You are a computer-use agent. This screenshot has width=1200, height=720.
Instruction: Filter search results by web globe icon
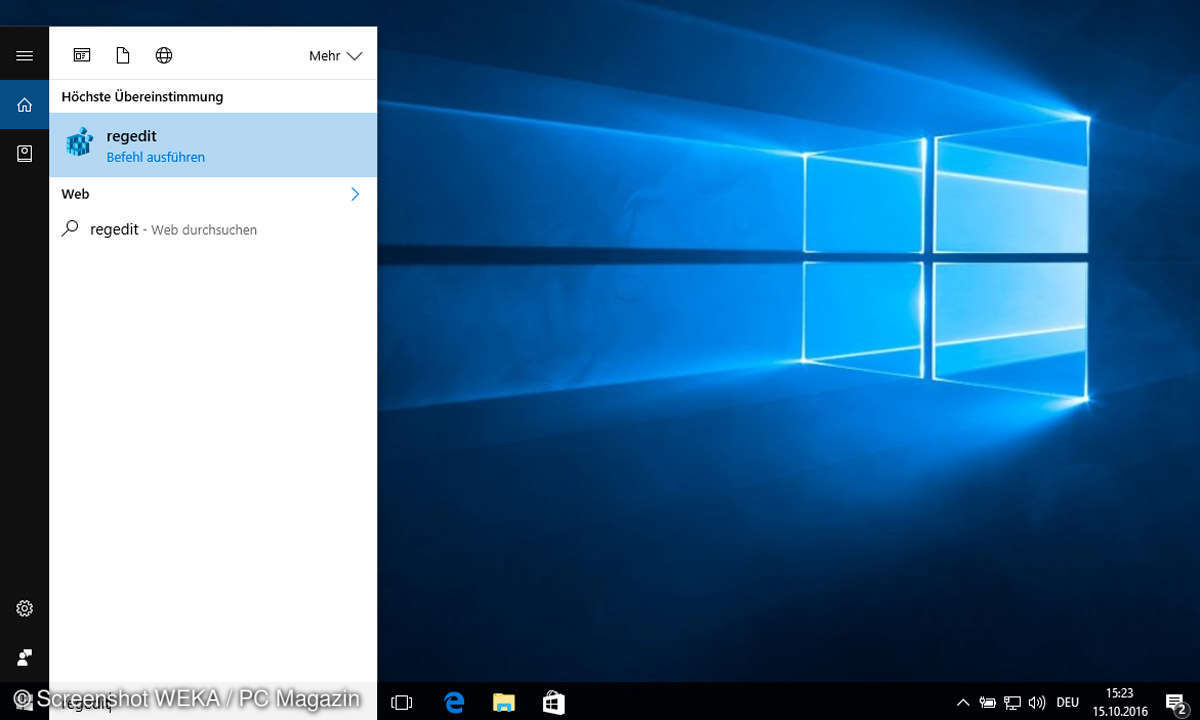pos(164,55)
